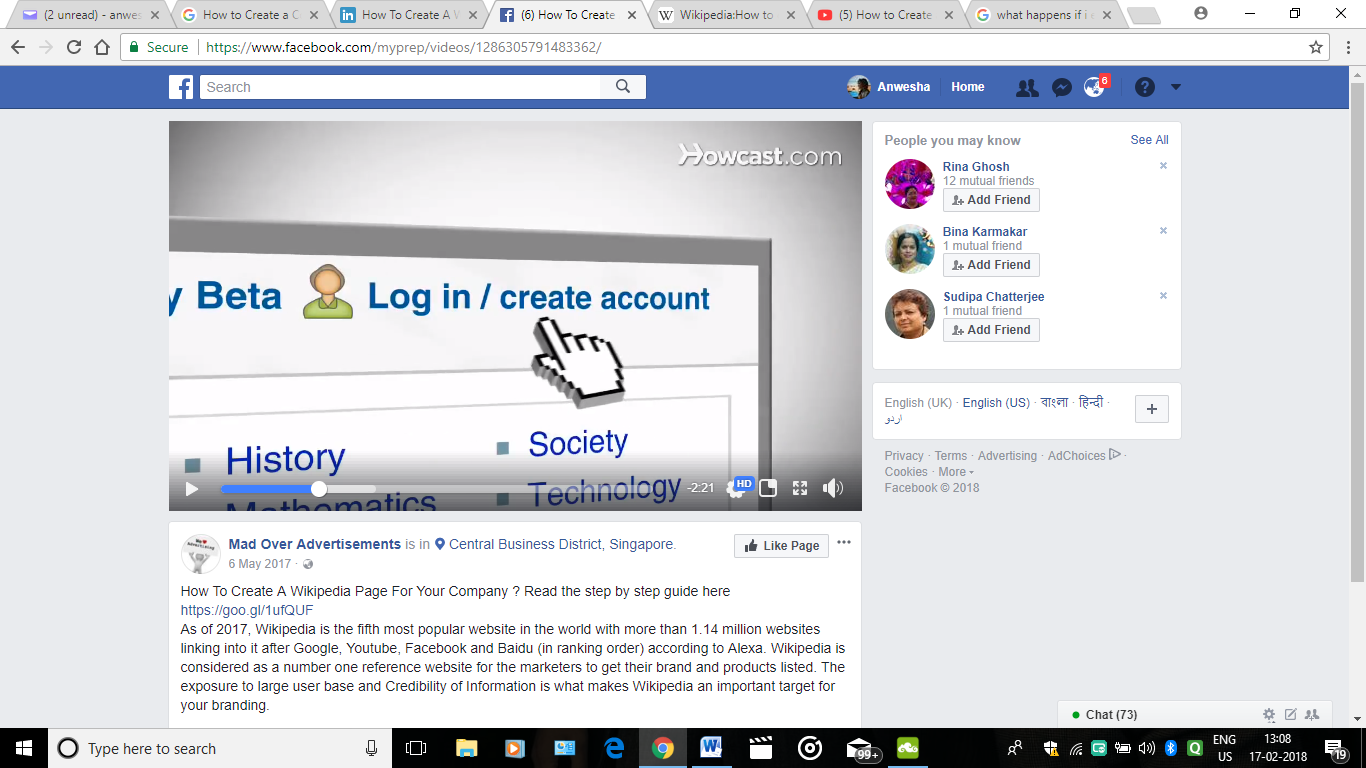The height and width of the screenshot is (768, 1366).
Task: Go to Home in Facebook bar
Action: pyautogui.click(x=968, y=87)
